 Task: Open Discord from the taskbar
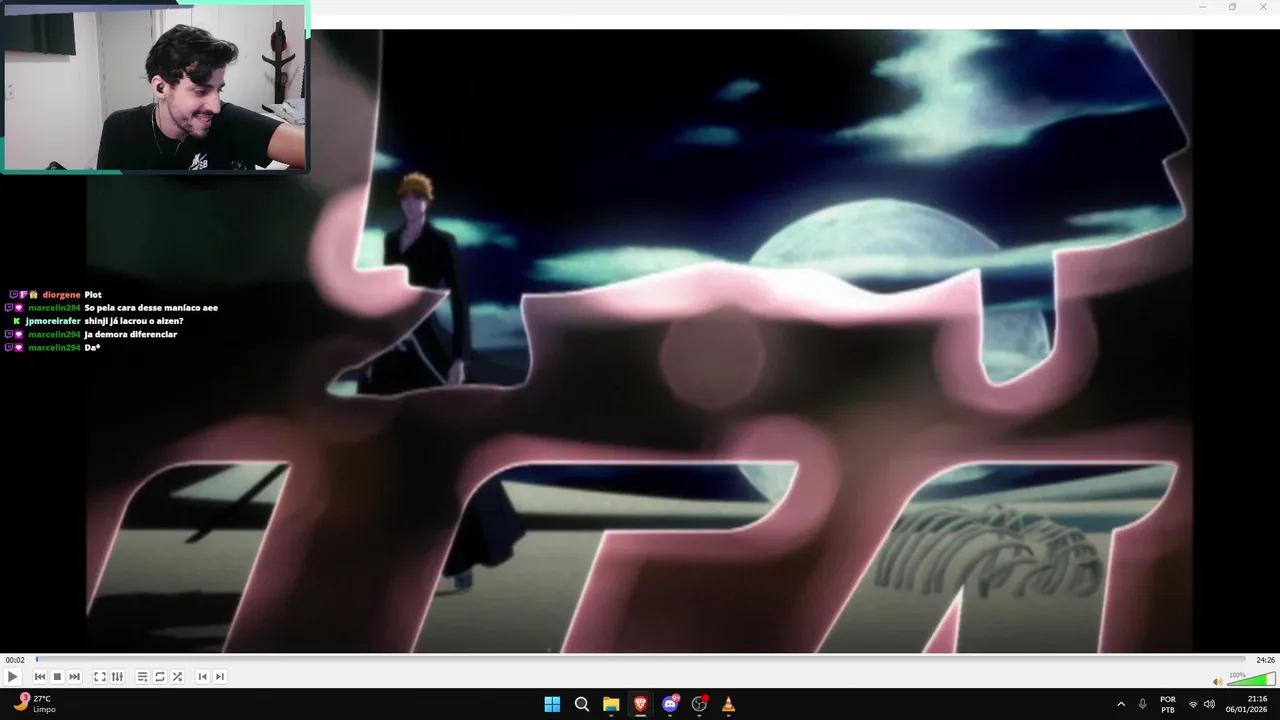point(670,704)
